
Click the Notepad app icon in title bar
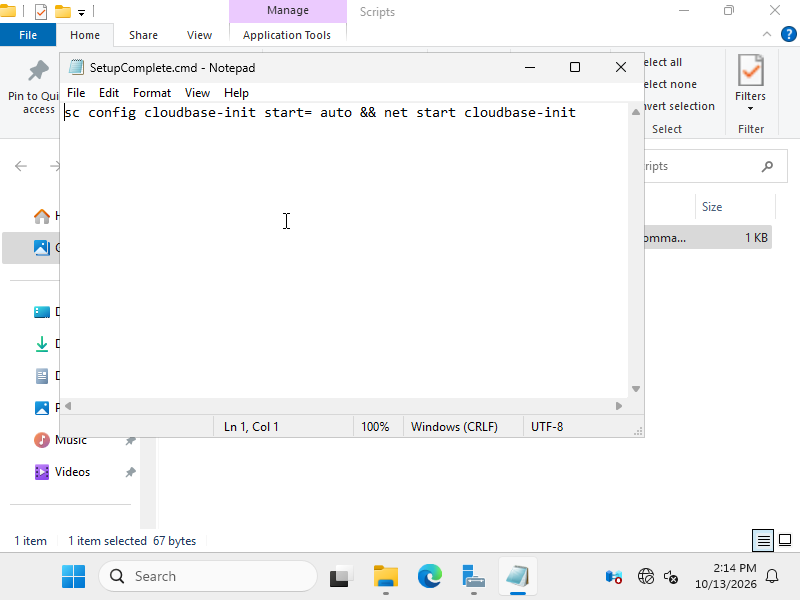[x=77, y=67]
